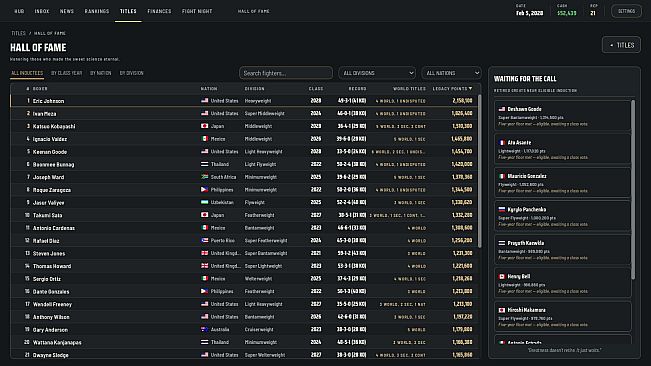The width and height of the screenshot is (651, 366).
Task: Sort by WORLD TITLES column header
Action: (x=409, y=89)
